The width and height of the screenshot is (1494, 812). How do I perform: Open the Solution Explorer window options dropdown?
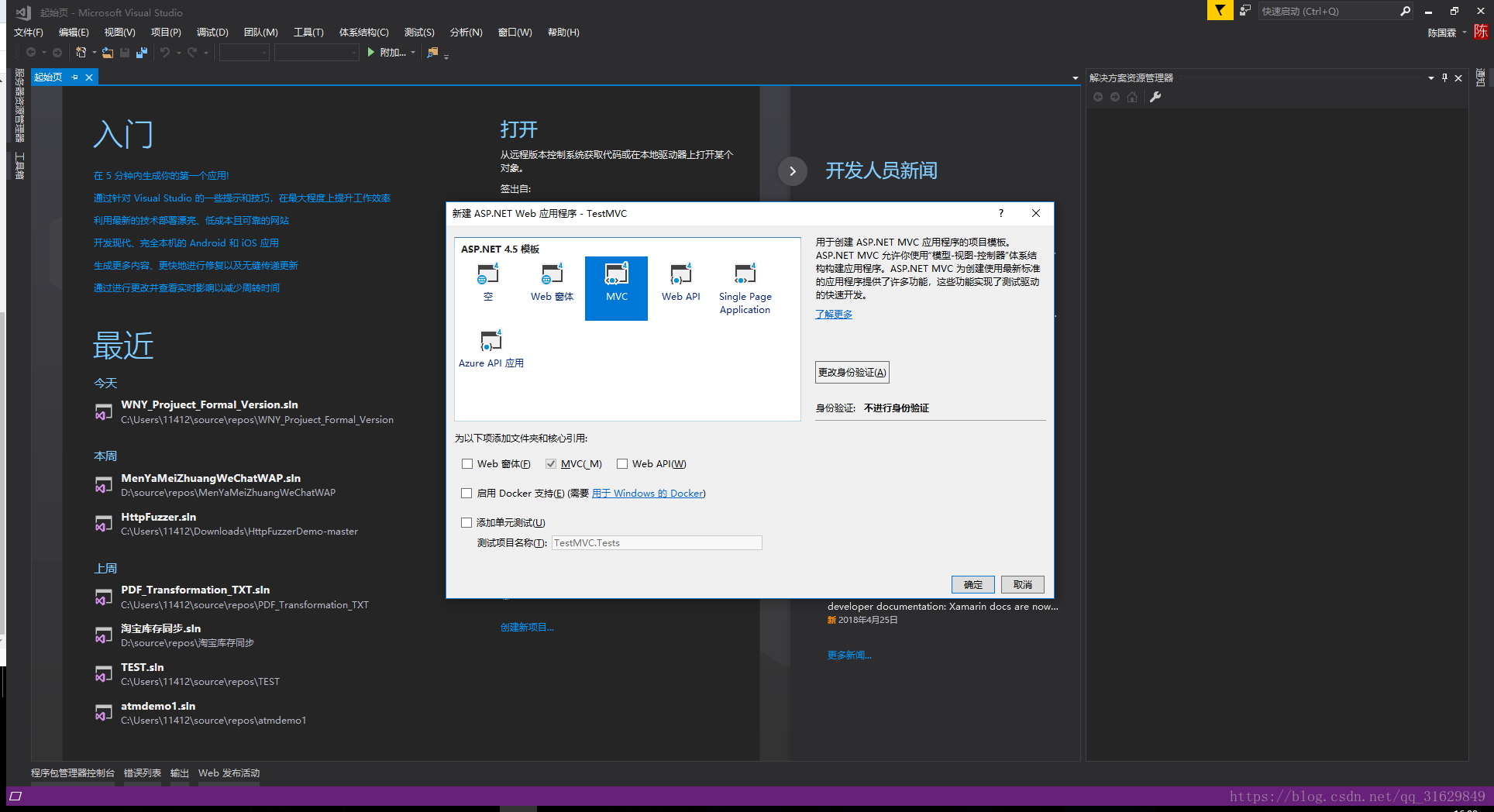click(1430, 77)
